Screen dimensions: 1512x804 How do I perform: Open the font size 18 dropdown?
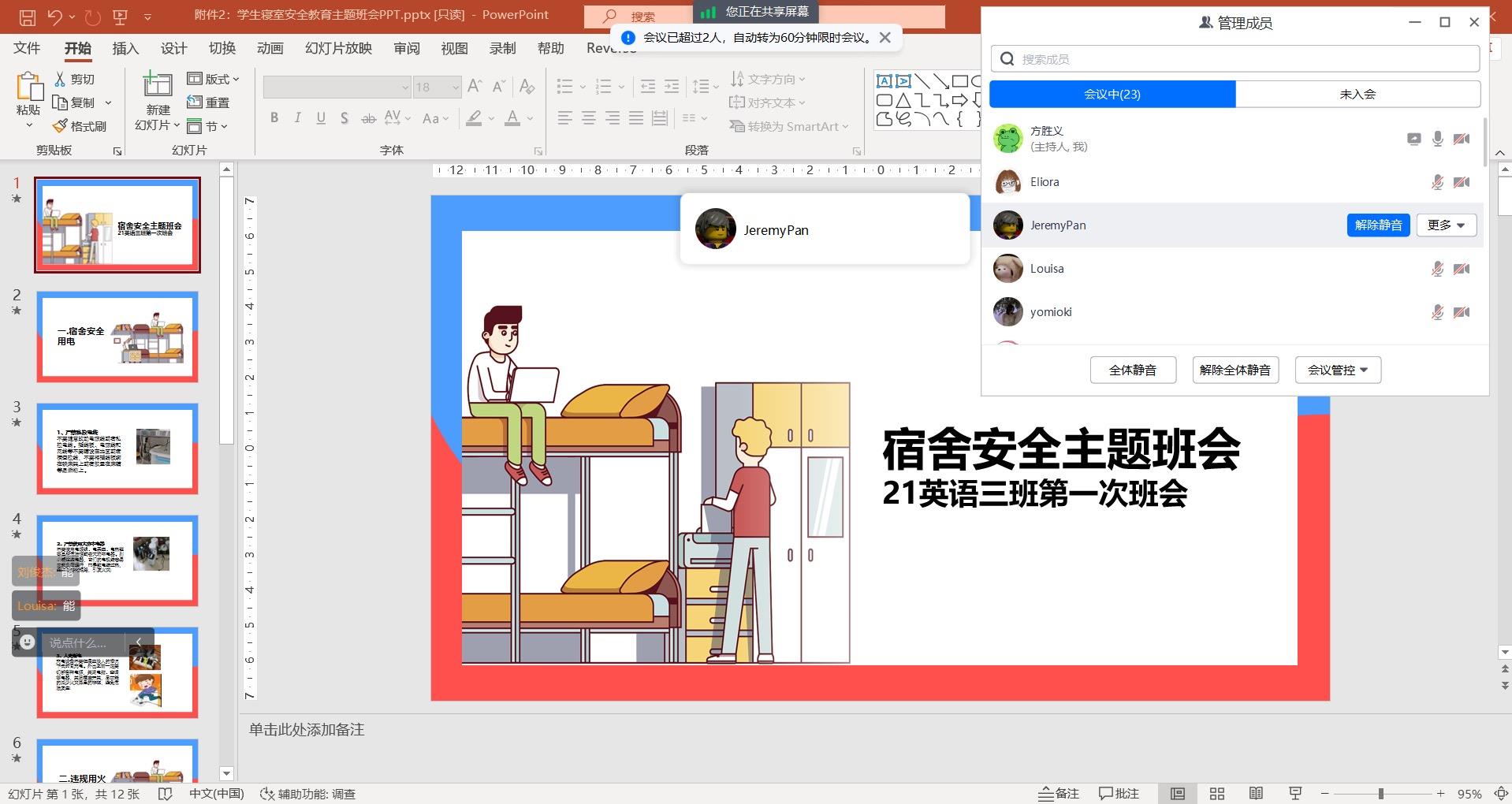click(x=456, y=87)
